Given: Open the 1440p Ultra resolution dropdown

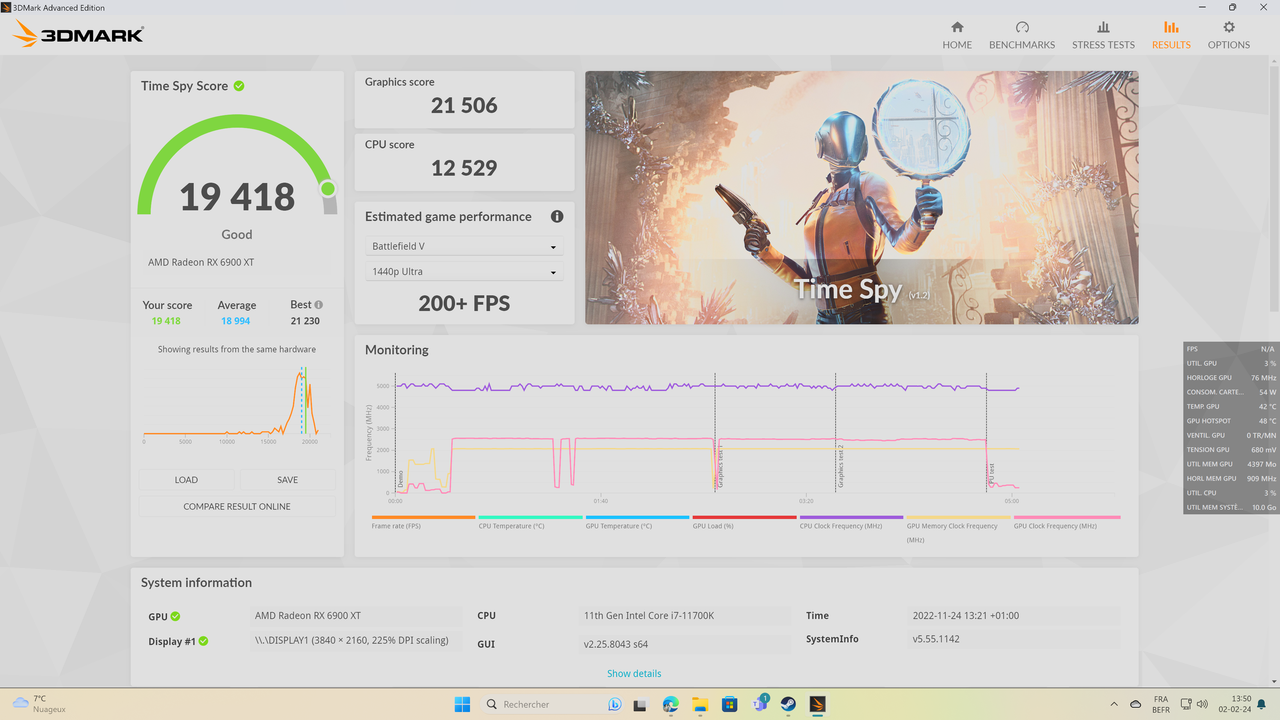Looking at the screenshot, I should click(464, 271).
